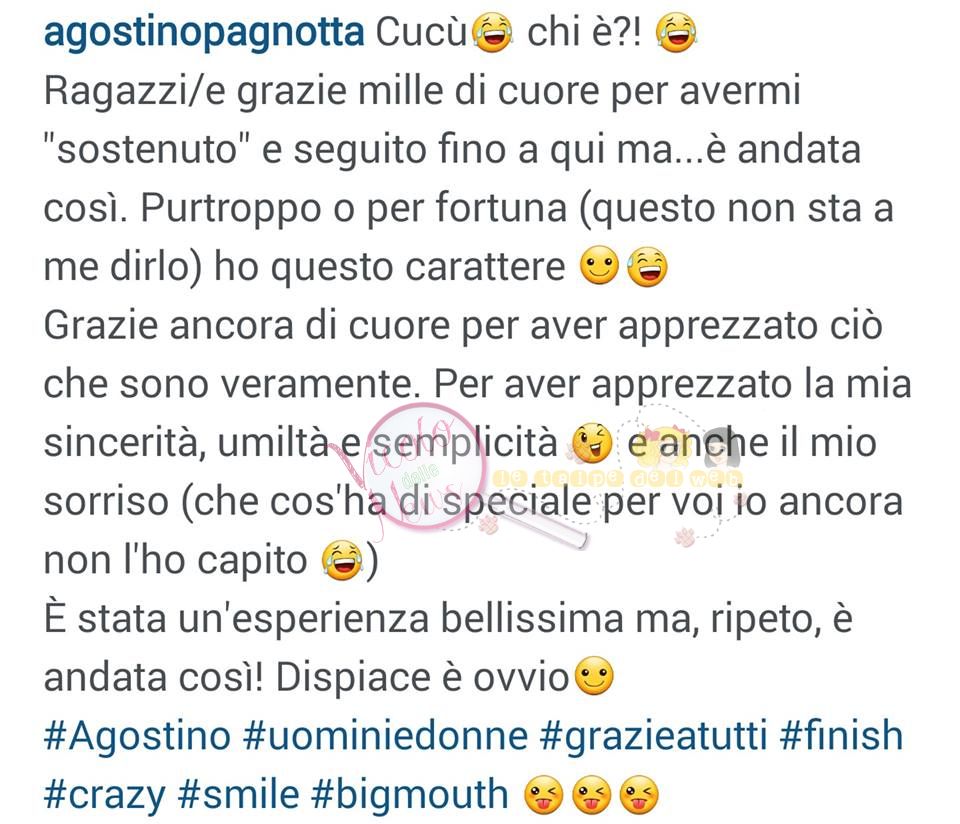Click the laughing emoji after Cucù
This screenshot has height=824, width=960.
493,34
